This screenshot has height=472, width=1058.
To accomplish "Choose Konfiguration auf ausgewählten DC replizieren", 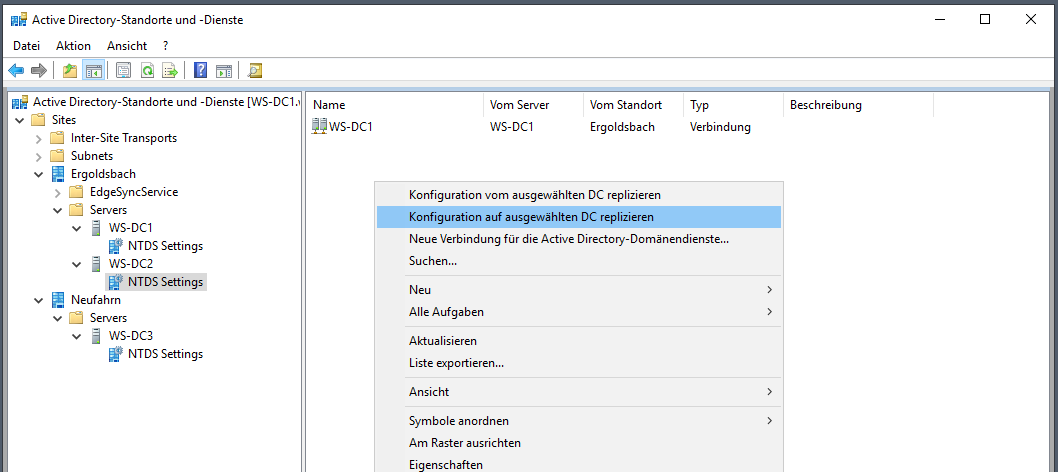I will coord(578,217).
